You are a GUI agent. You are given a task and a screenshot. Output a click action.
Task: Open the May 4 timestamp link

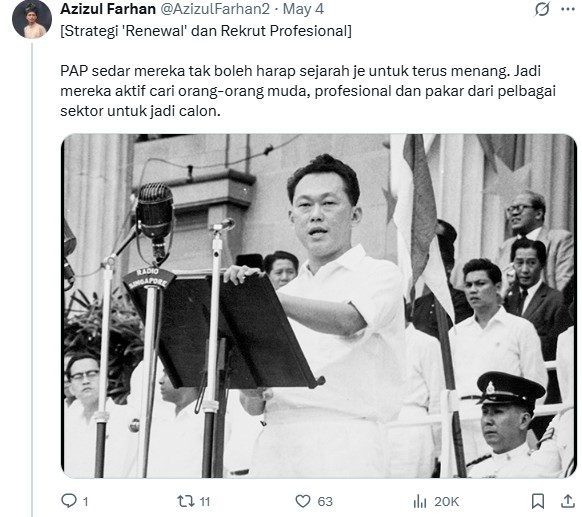point(303,9)
